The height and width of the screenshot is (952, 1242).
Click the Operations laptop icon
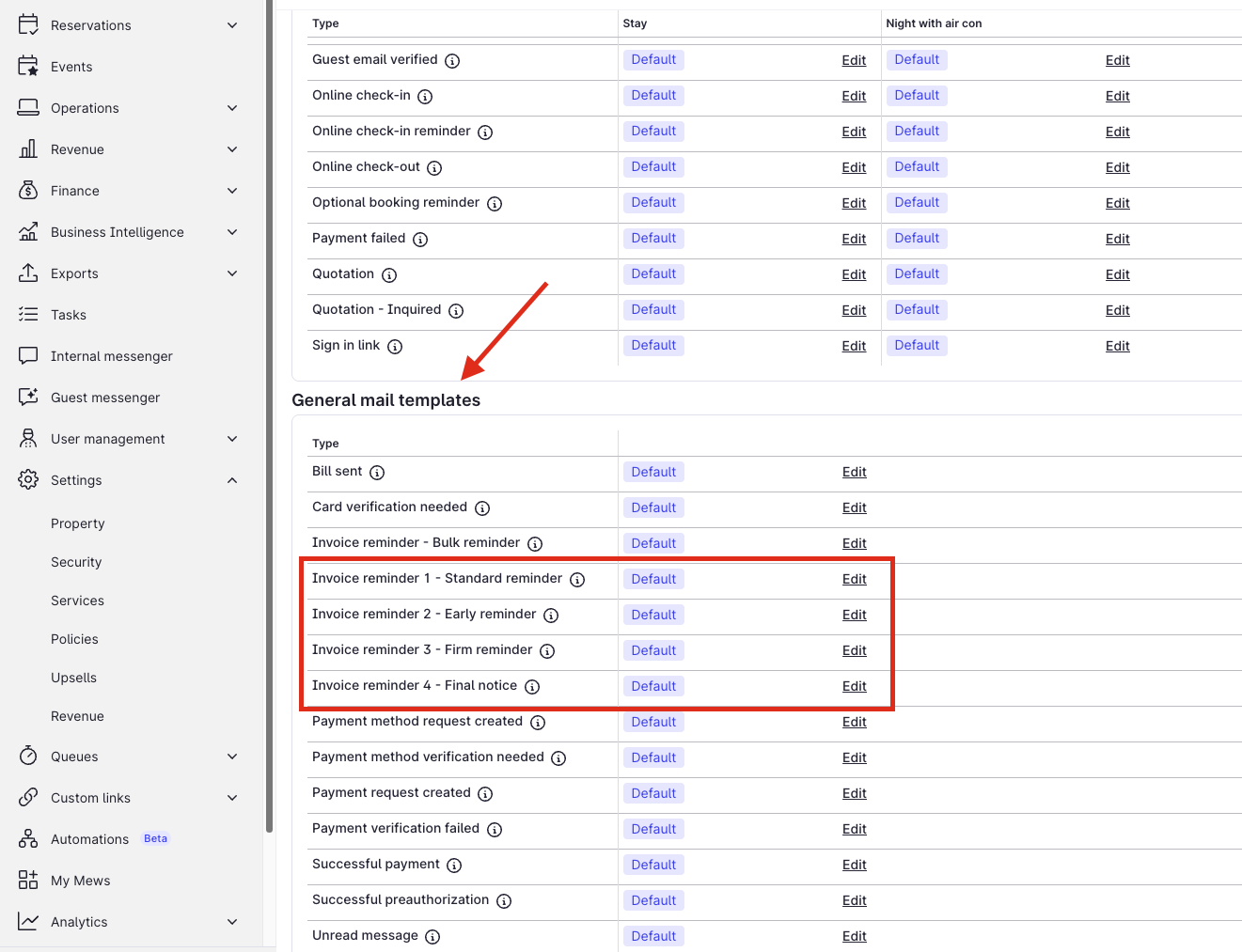[28, 107]
